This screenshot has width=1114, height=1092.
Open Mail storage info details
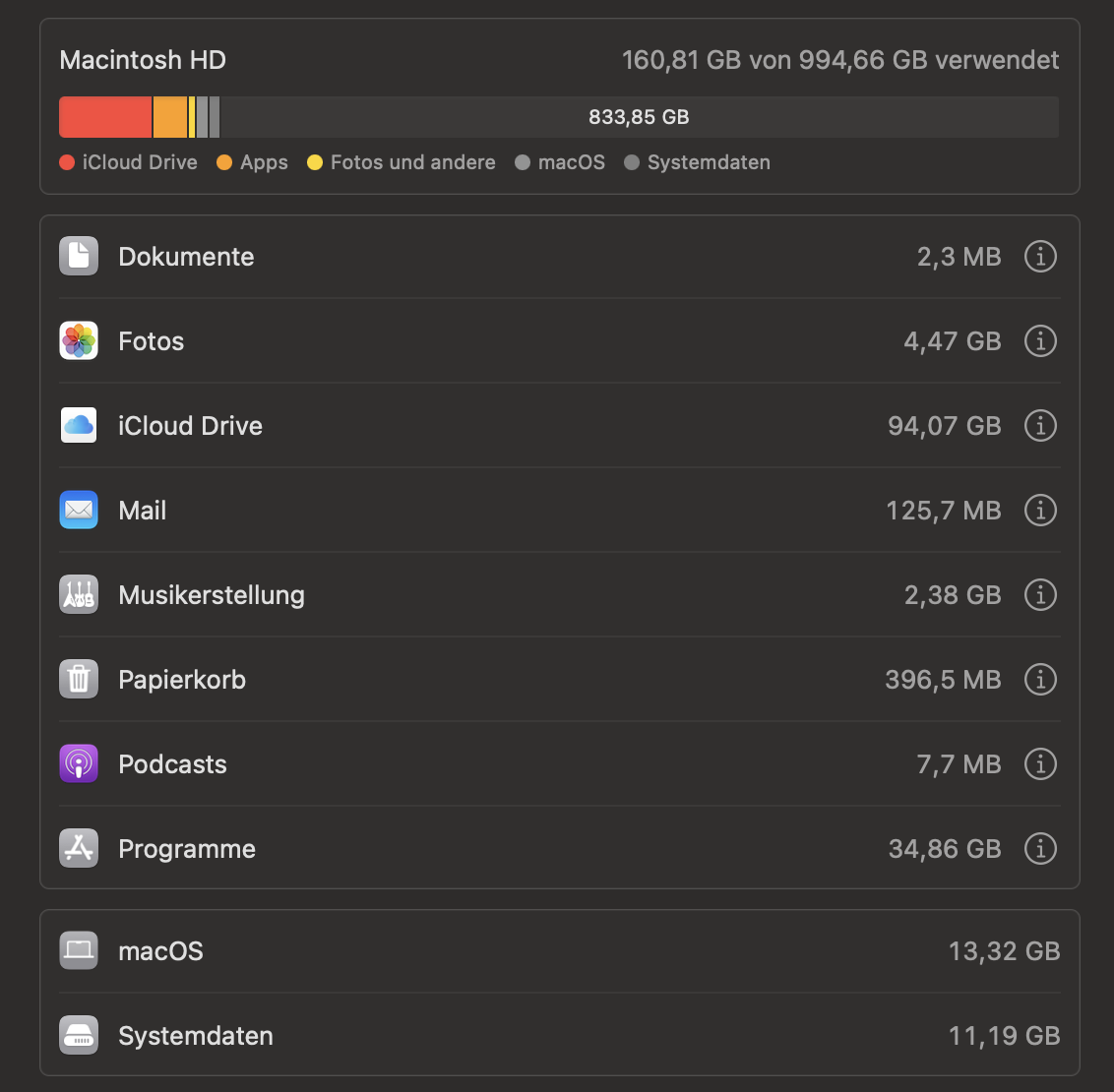tap(1040, 511)
